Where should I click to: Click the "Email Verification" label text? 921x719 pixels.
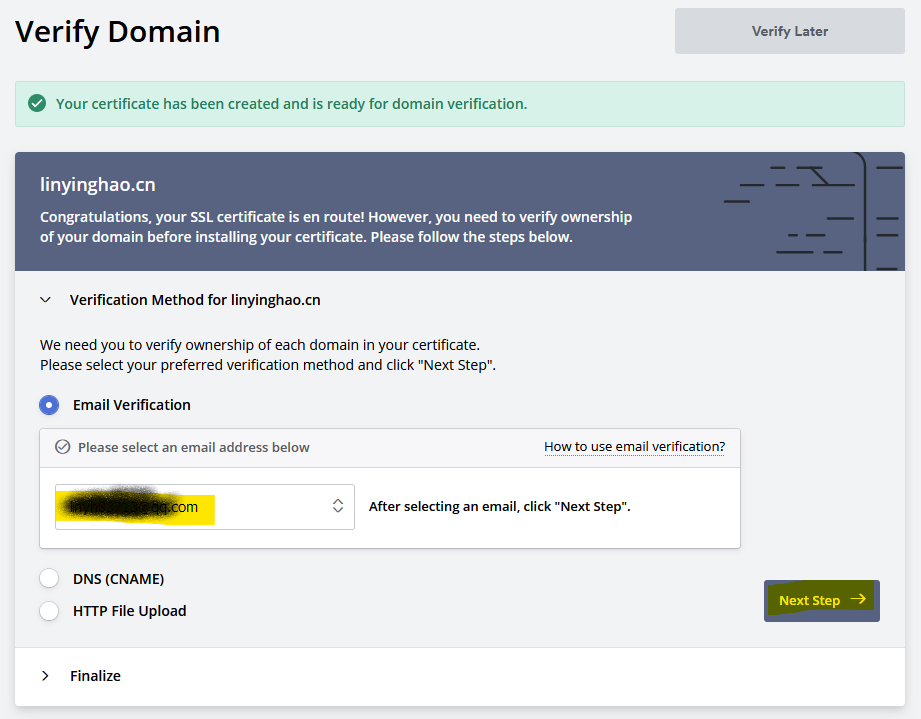[131, 405]
